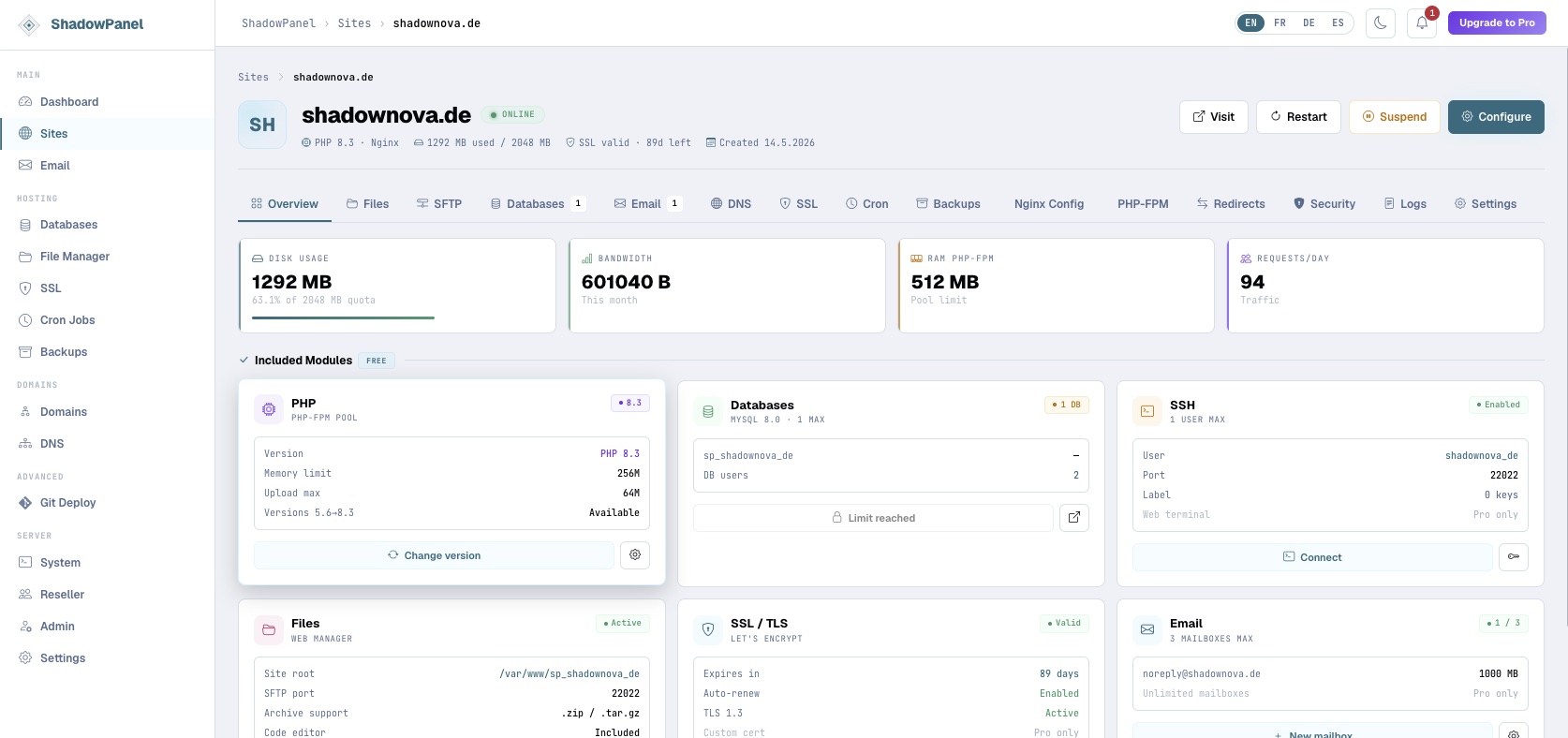Open Databases in sidebar
Image resolution: width=1568 pixels, height=738 pixels.
(x=108, y=225)
